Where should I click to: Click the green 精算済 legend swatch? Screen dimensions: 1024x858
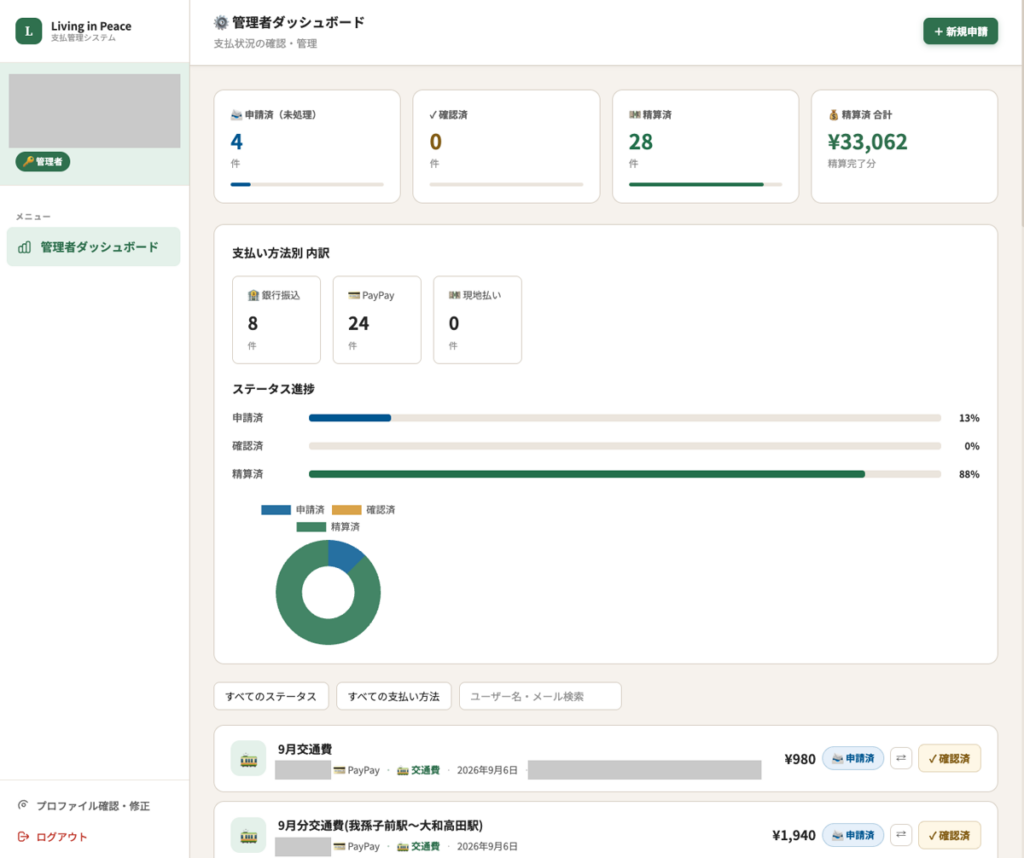(311, 526)
